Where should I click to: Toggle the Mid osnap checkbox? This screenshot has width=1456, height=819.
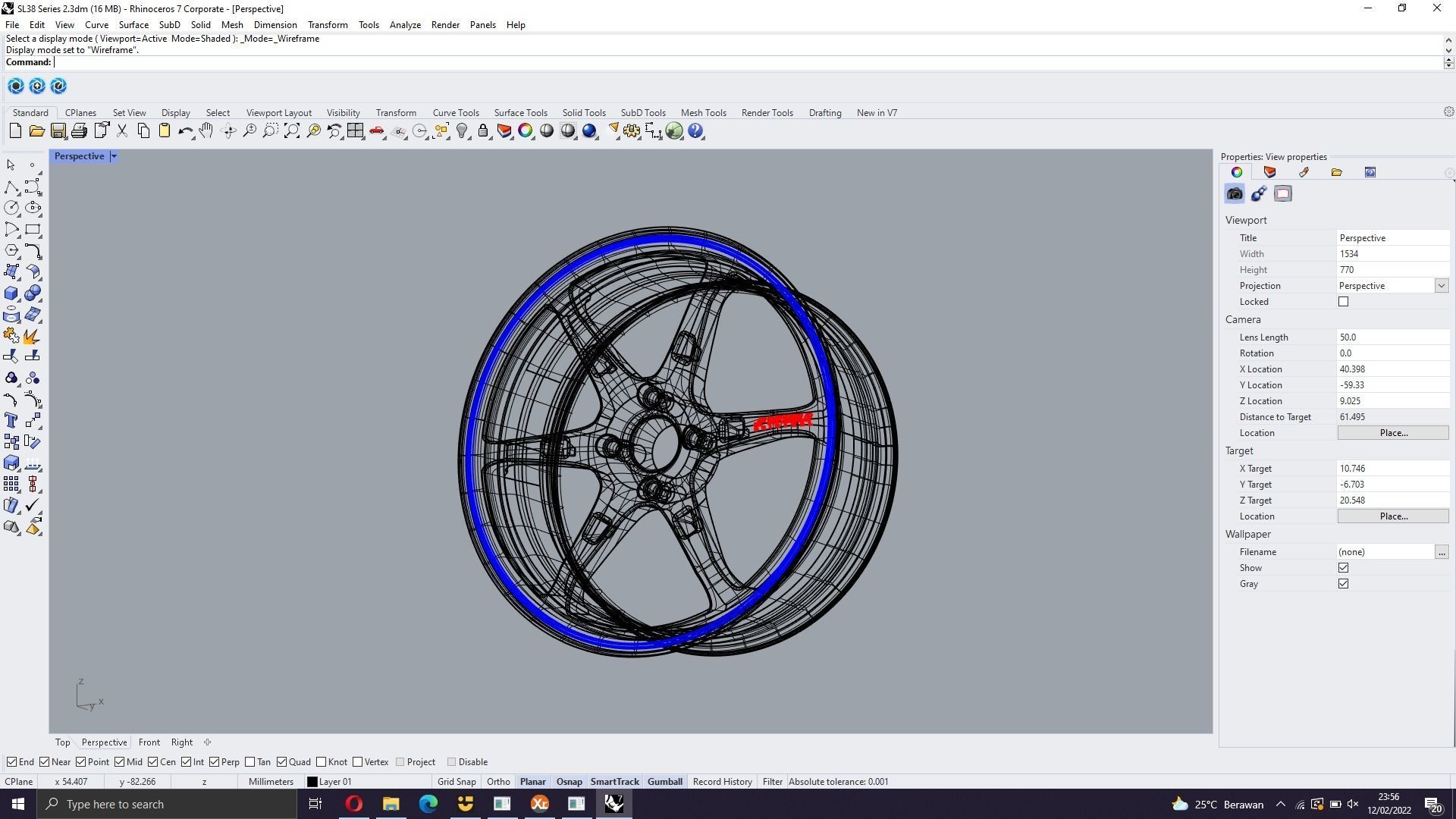(x=120, y=762)
